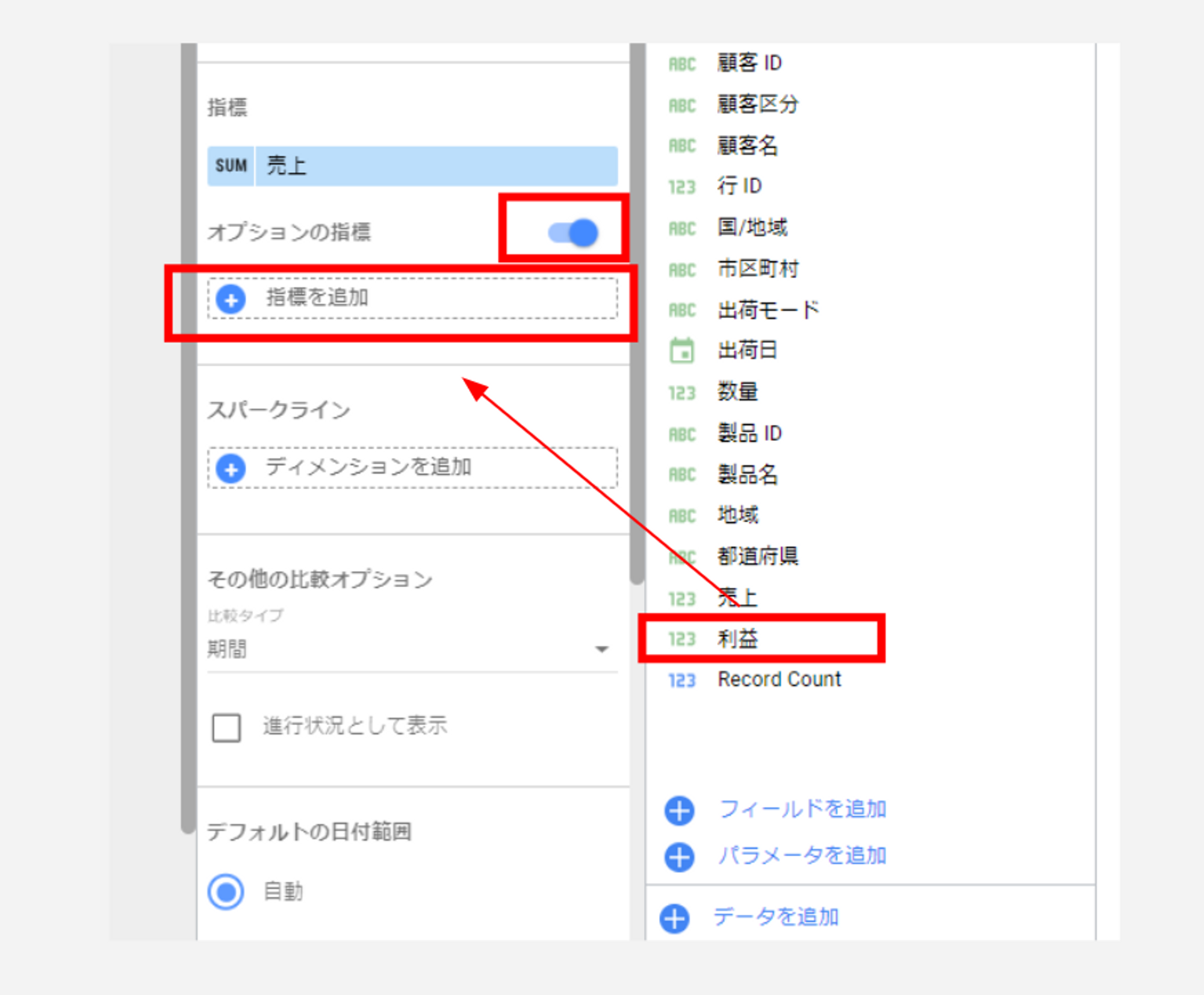Click the ABC type icon beside 顧客区分

click(682, 105)
